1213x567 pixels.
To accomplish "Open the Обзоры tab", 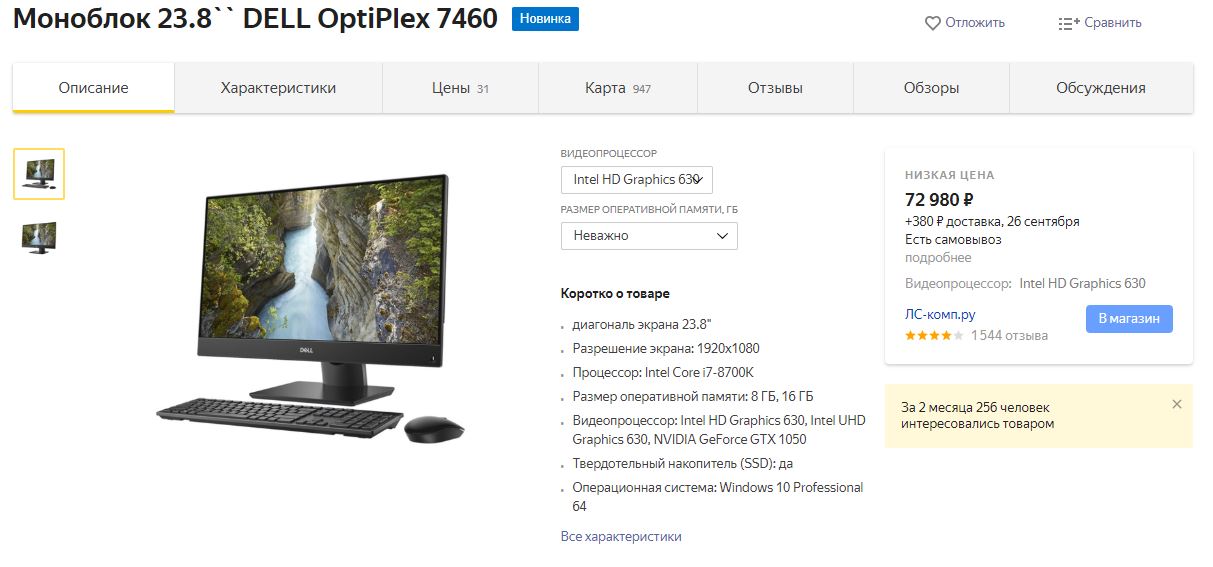I will 931,88.
